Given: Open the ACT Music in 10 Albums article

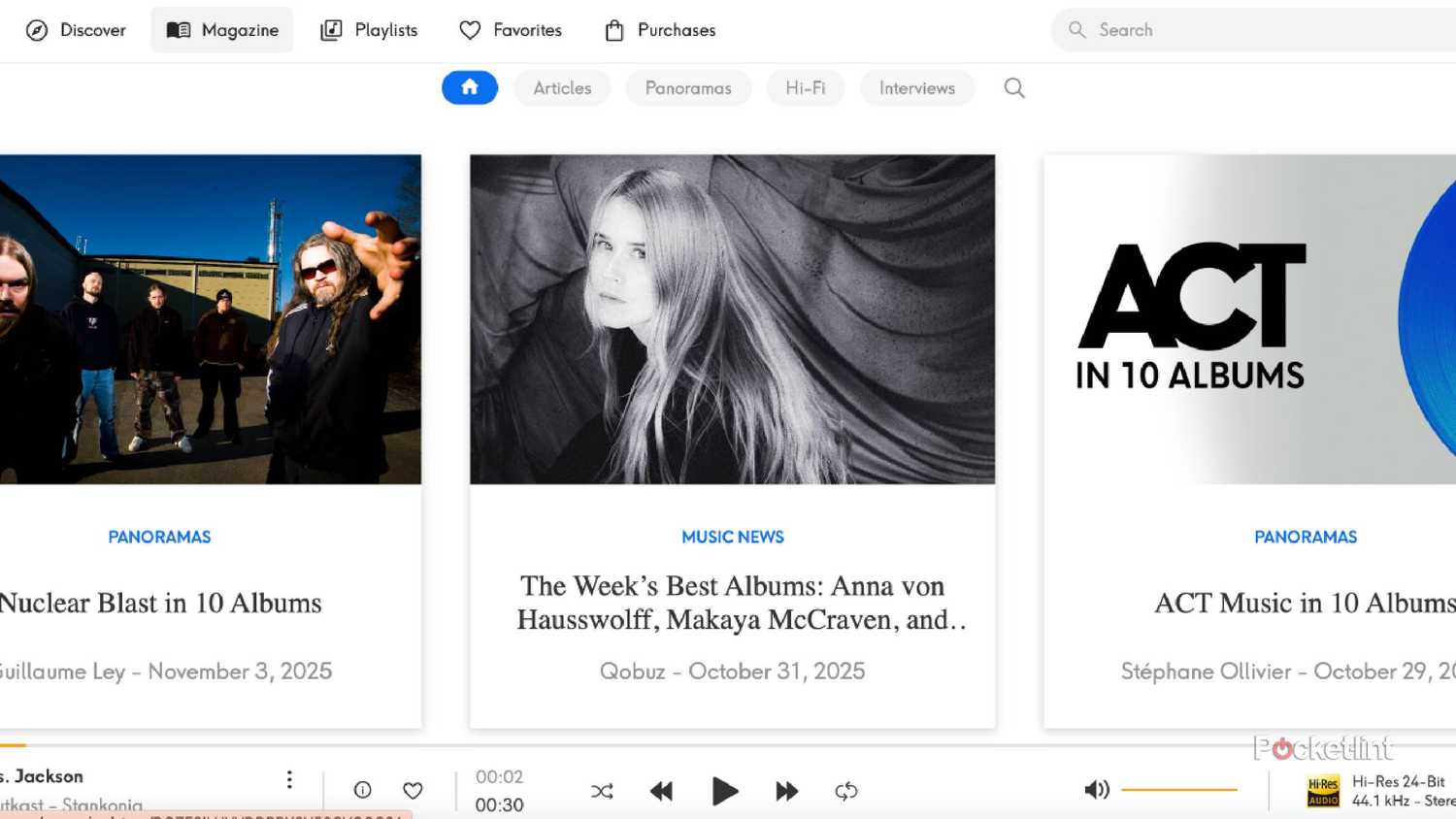Looking at the screenshot, I should (x=1302, y=603).
